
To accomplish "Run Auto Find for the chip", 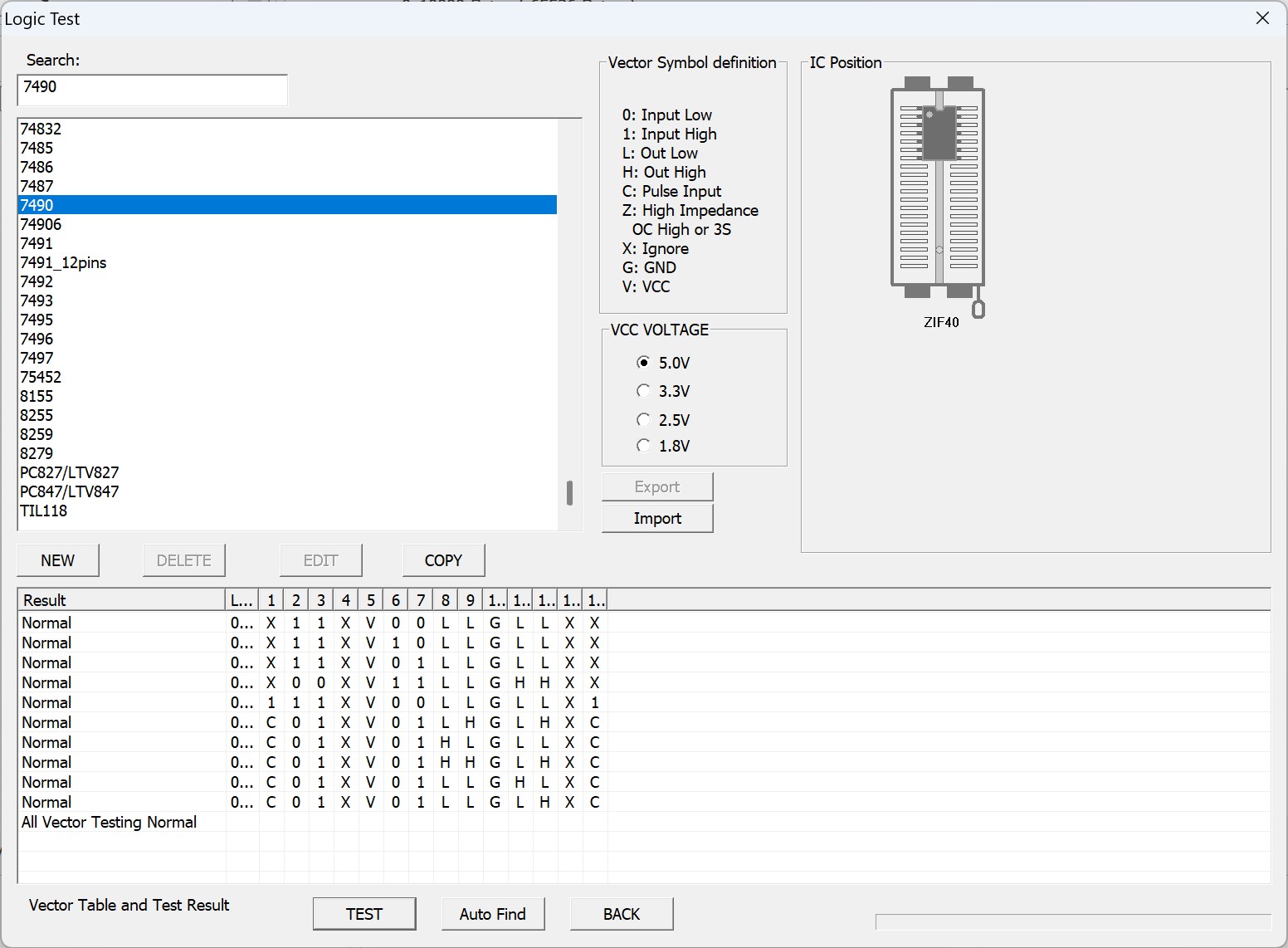I will click(493, 914).
